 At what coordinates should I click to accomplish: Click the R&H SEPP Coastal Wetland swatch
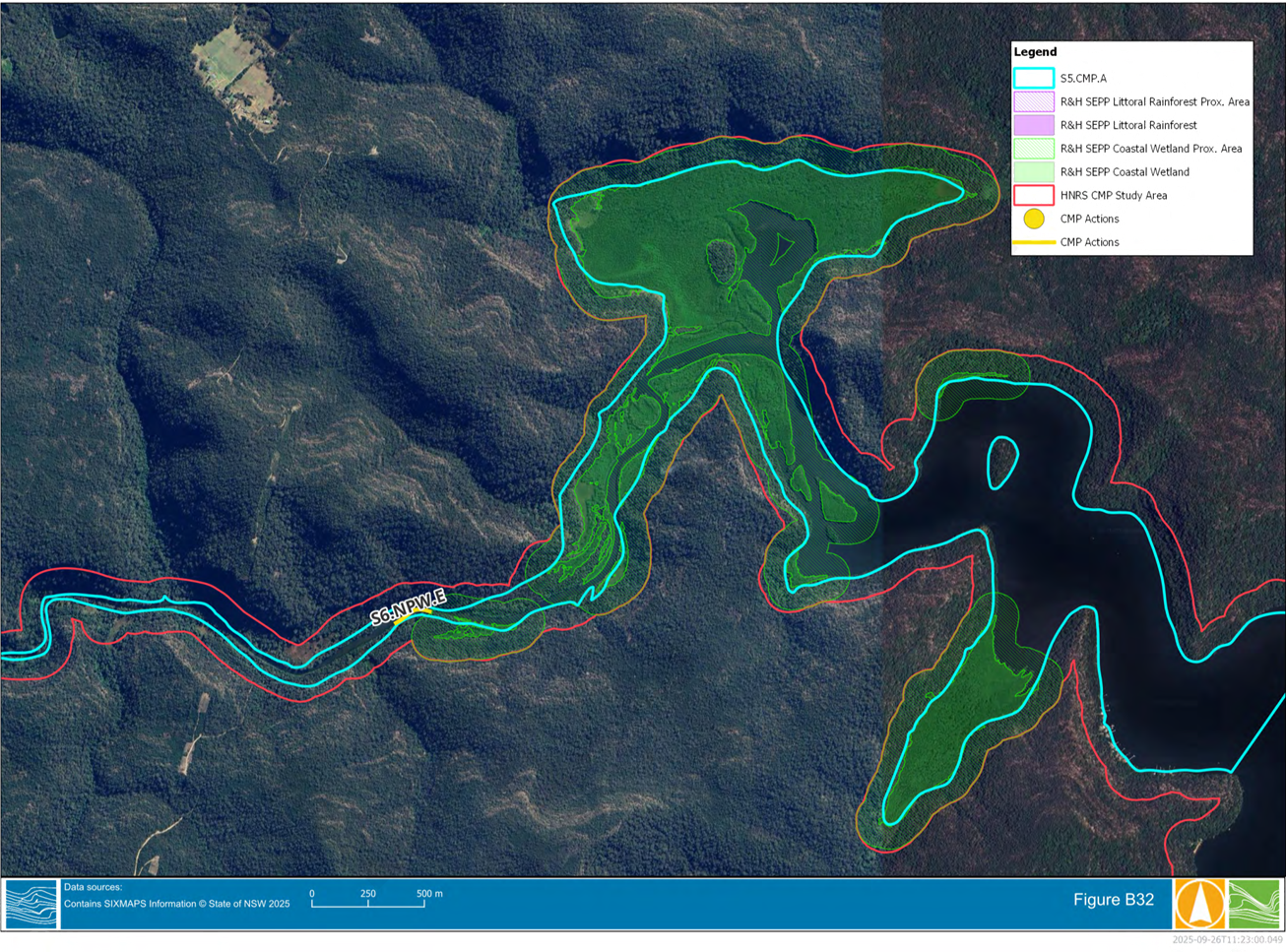tap(1034, 171)
